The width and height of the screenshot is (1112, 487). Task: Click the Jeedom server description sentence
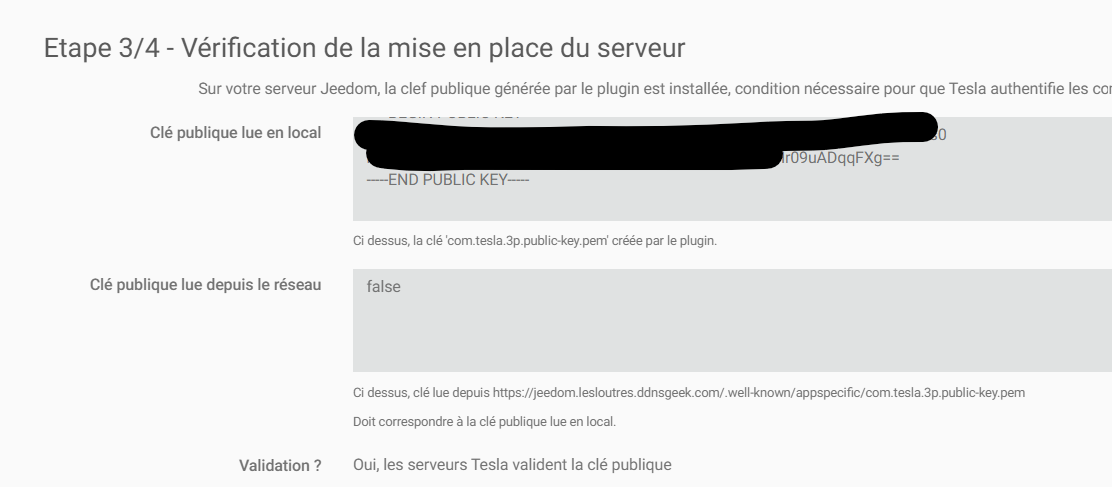(655, 89)
